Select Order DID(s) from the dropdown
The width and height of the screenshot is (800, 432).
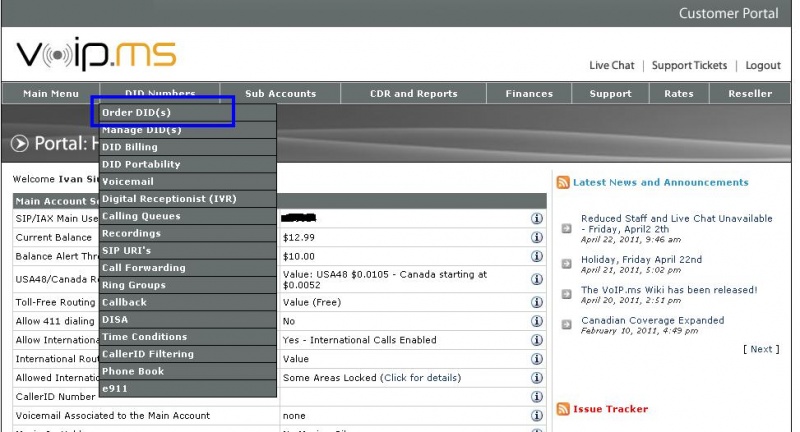point(188,112)
